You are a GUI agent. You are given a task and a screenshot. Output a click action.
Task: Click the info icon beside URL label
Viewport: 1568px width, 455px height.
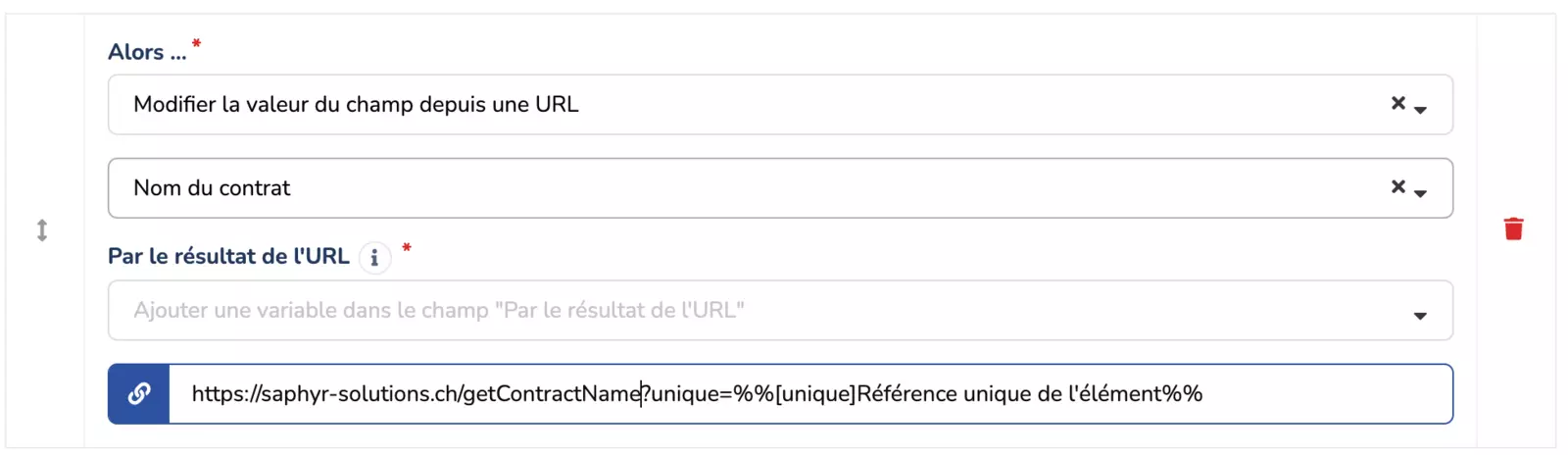coord(374,257)
